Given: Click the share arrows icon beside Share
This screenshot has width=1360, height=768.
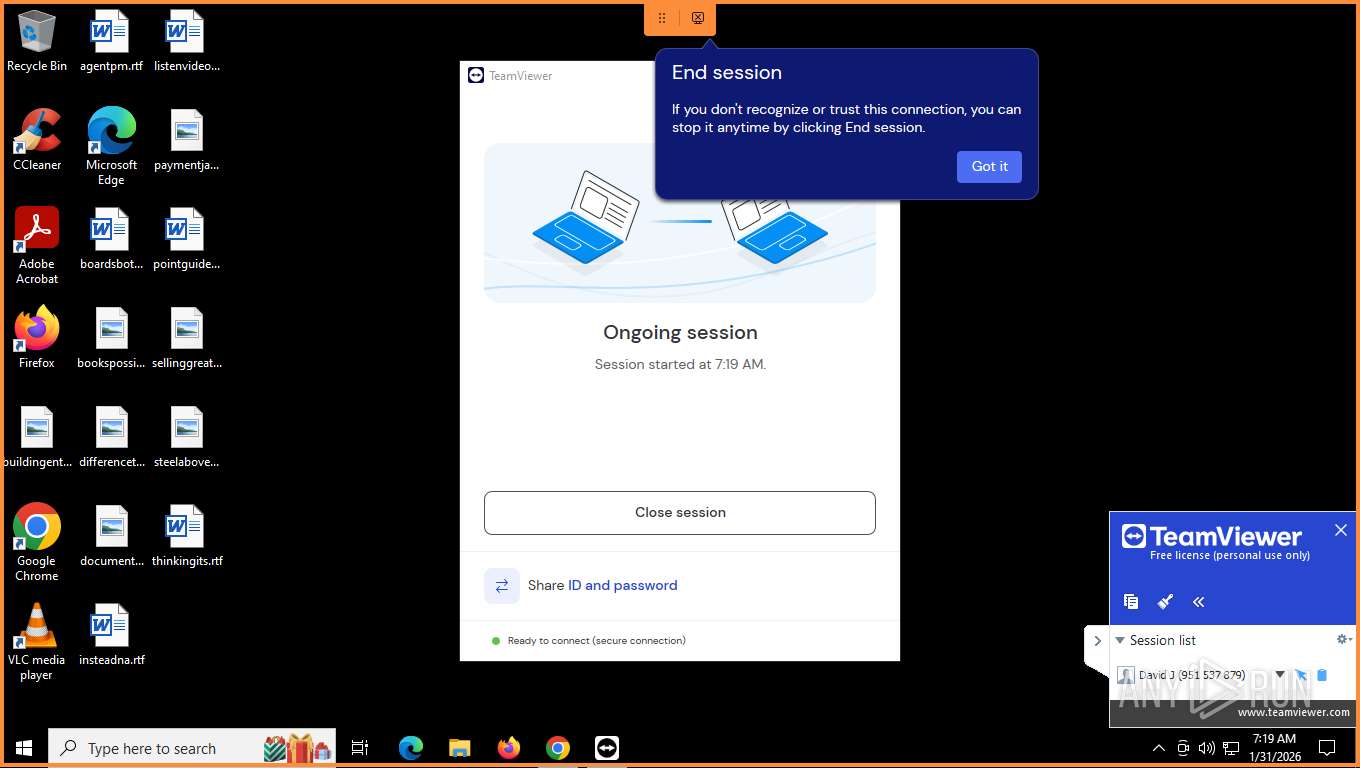Looking at the screenshot, I should (502, 586).
